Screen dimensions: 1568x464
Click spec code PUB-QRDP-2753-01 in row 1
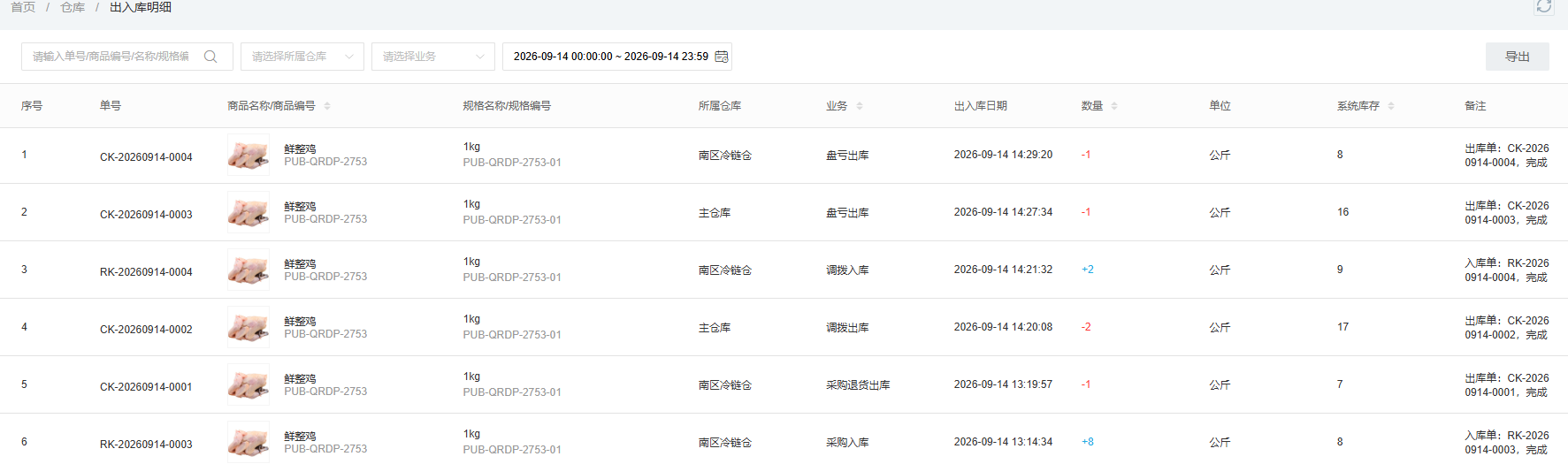[x=512, y=163]
